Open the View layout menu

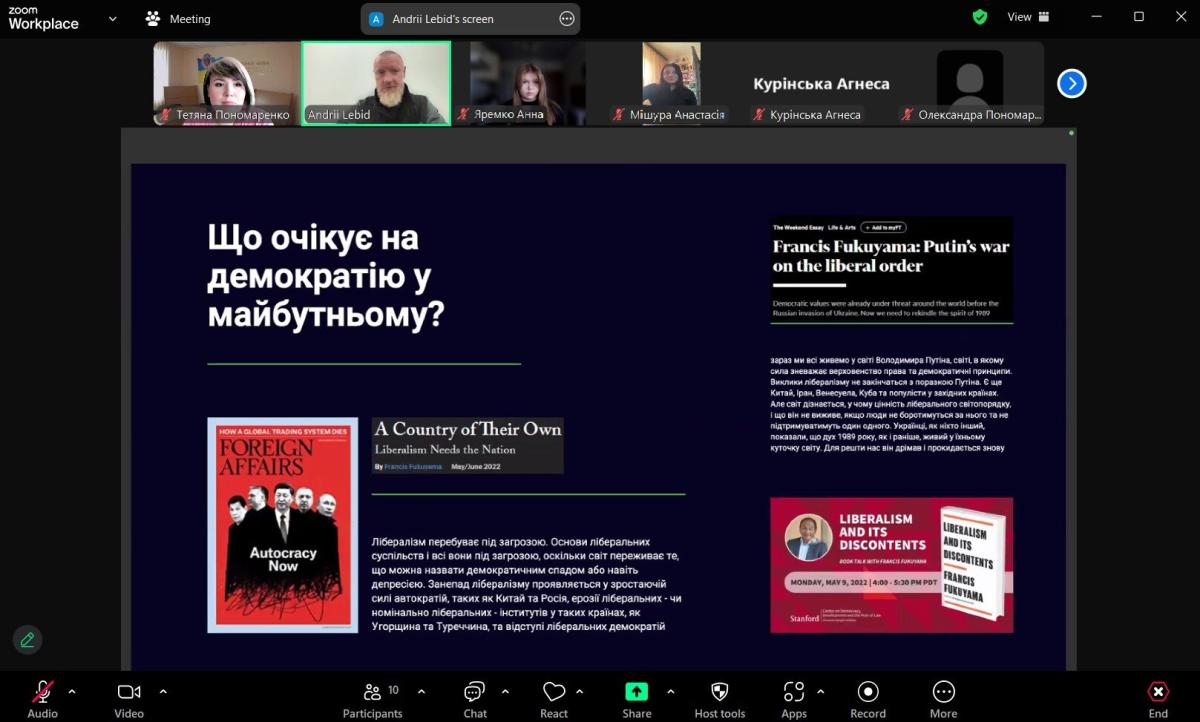[x=1028, y=17]
